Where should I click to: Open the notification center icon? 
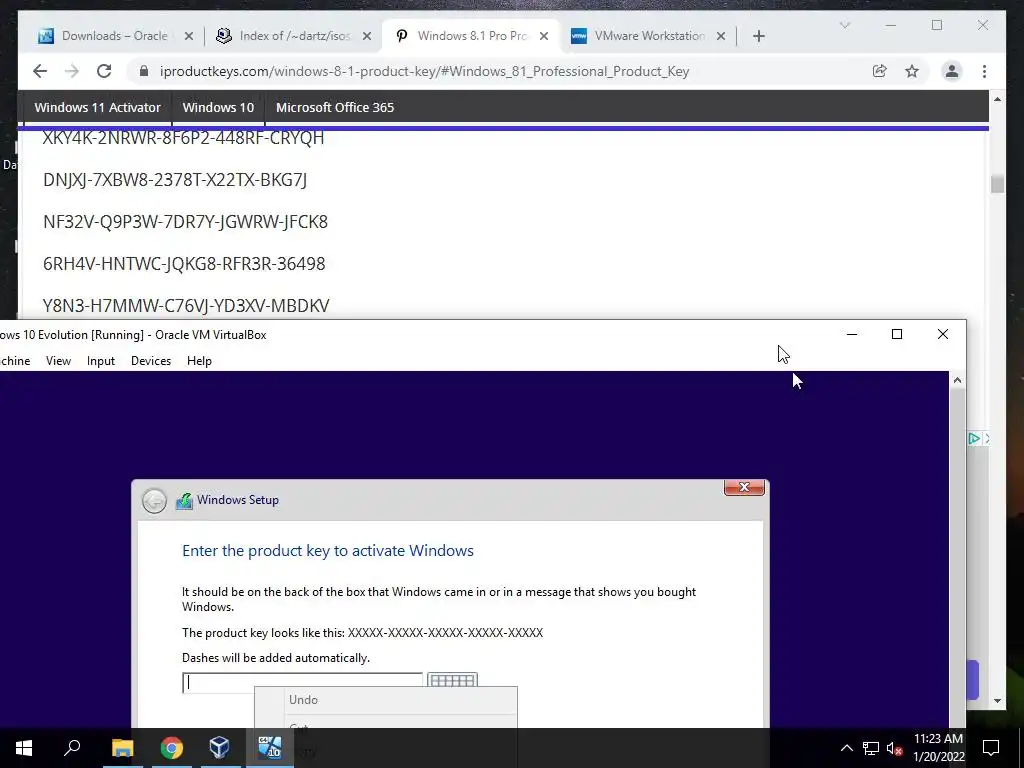(x=991, y=748)
